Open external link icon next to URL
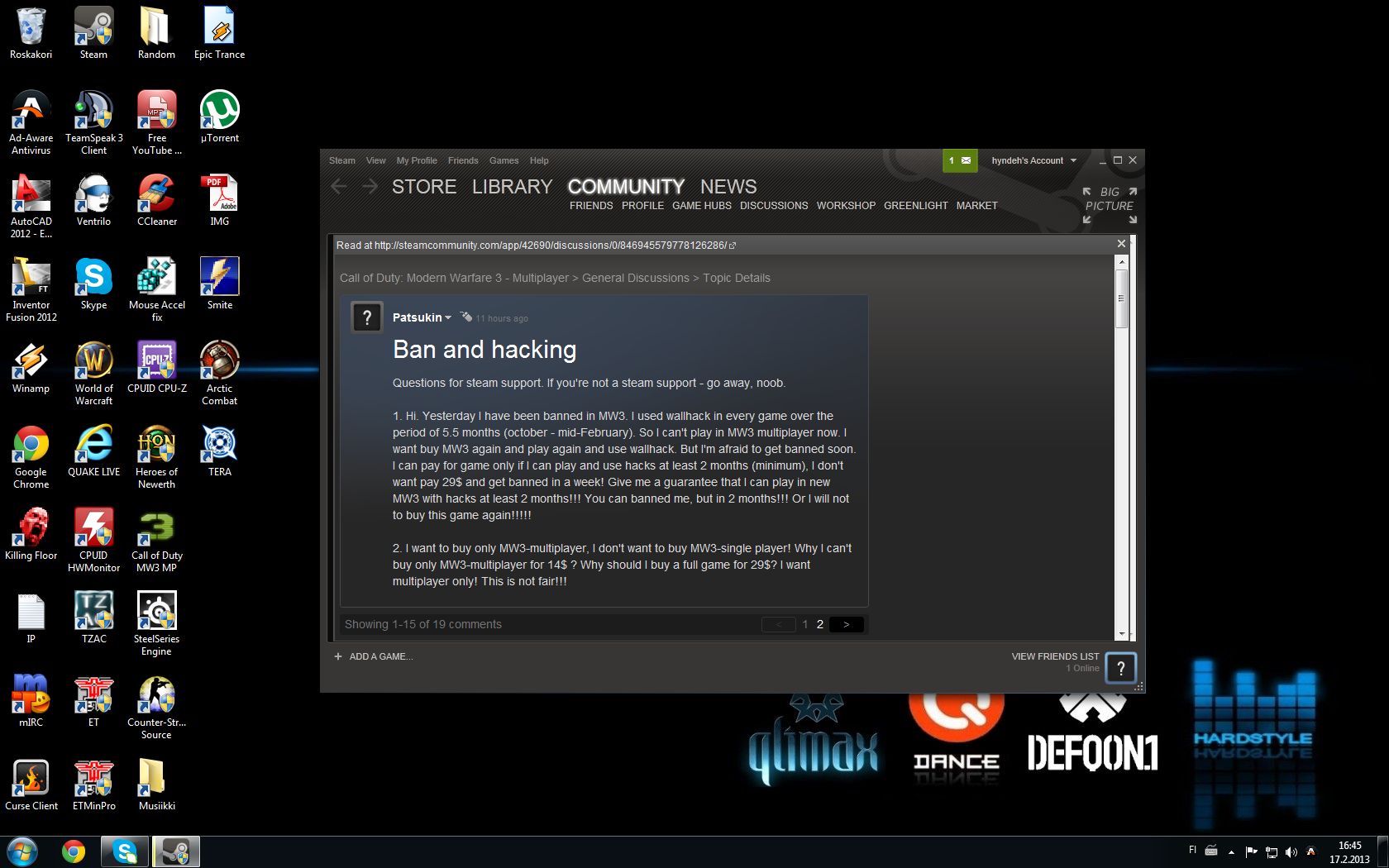This screenshot has height=868, width=1389. point(733,246)
